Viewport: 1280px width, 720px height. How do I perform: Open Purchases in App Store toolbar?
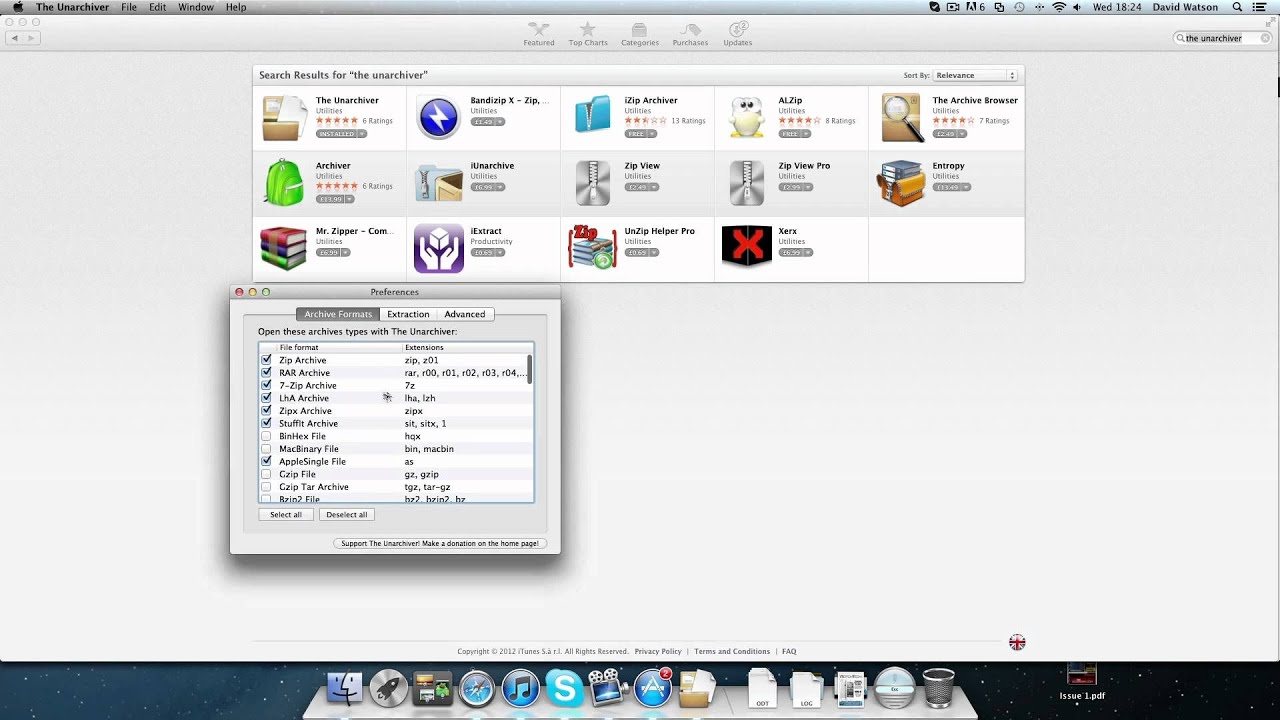(x=690, y=35)
